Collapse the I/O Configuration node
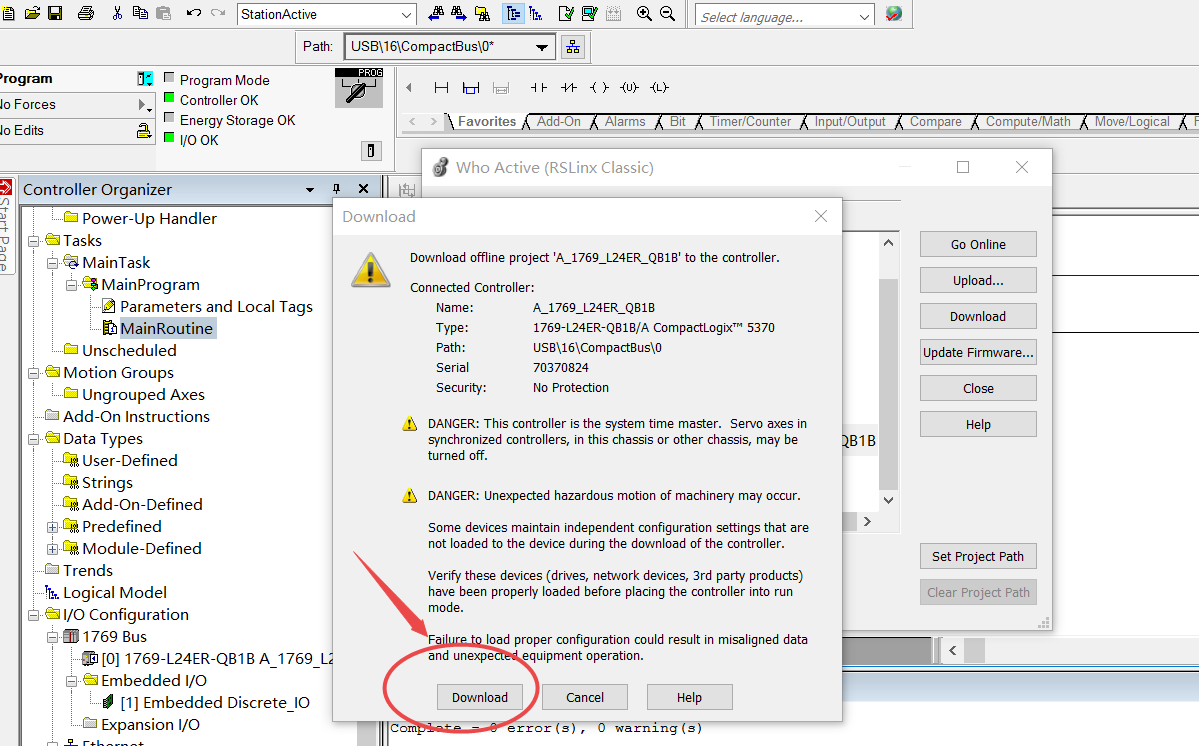This screenshot has width=1199, height=746. tap(34, 615)
